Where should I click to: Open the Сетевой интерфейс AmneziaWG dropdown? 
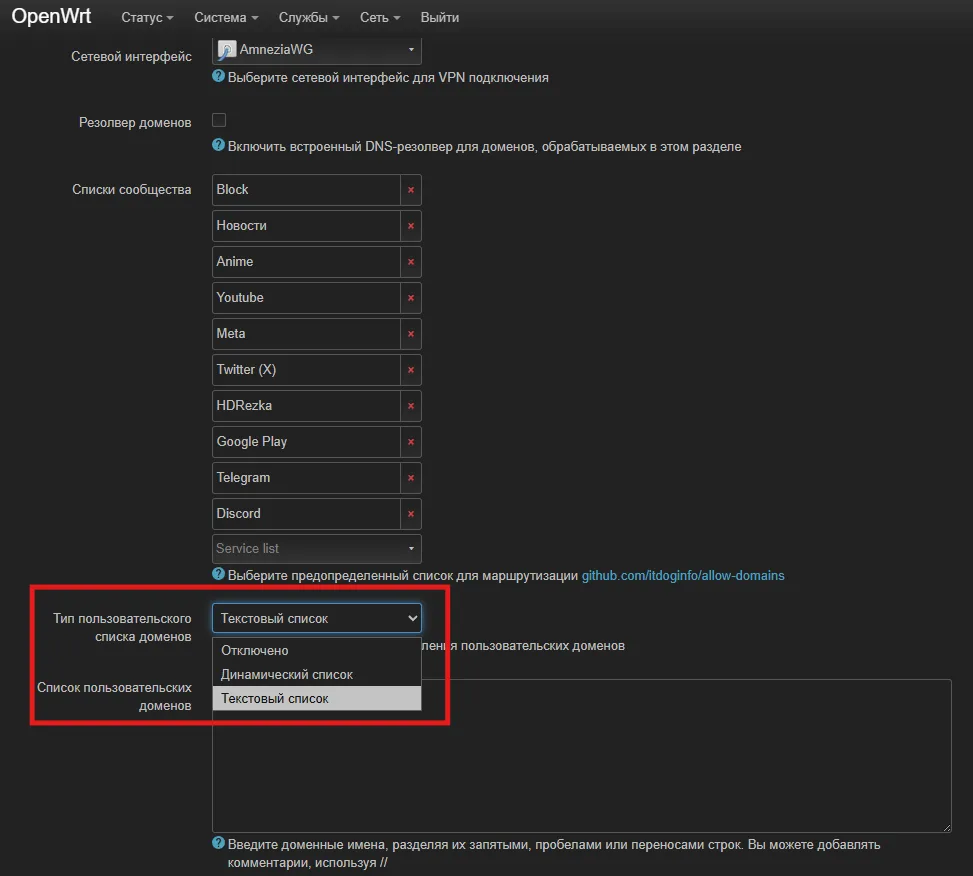[316, 50]
